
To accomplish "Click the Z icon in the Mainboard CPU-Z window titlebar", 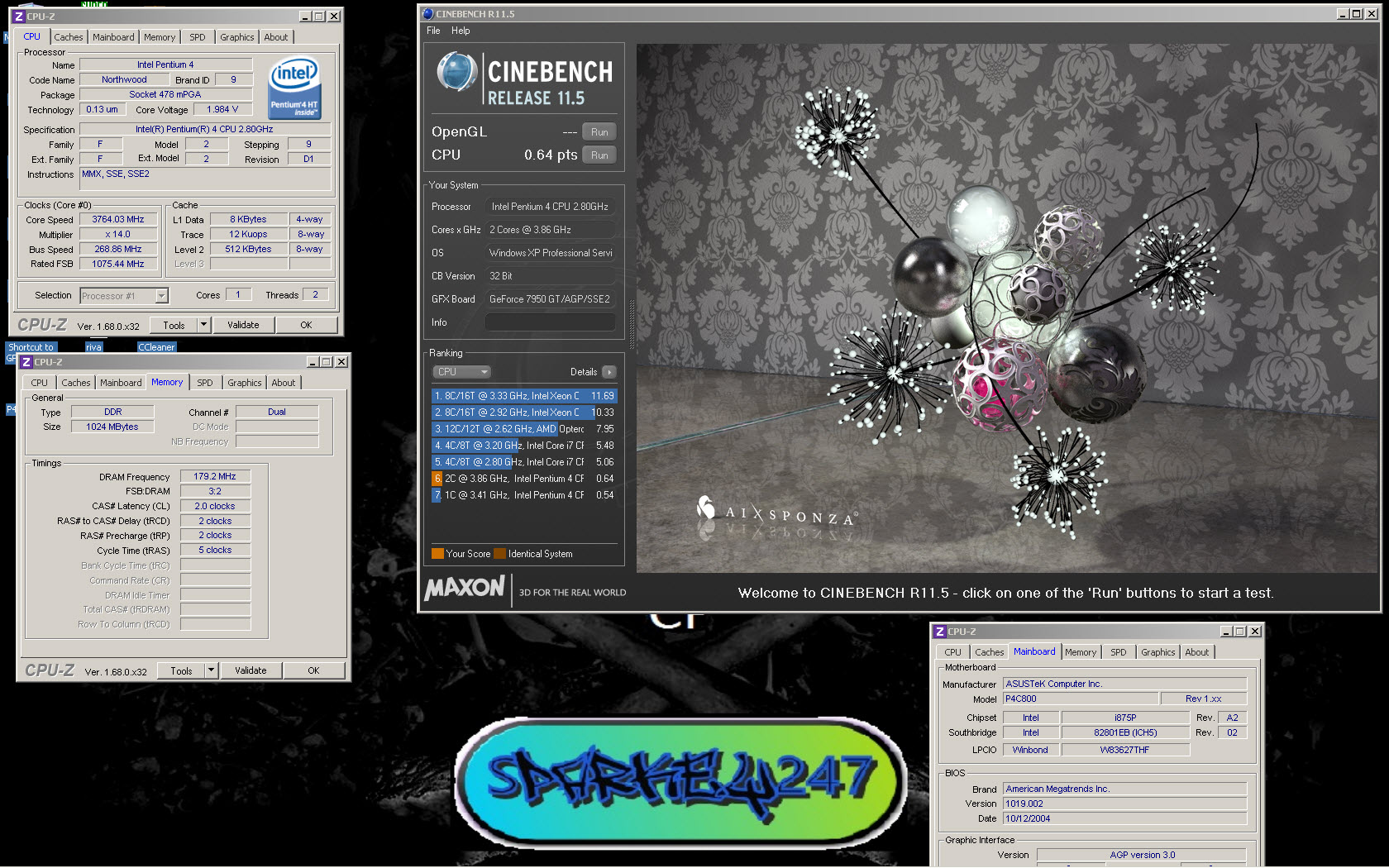I will (x=939, y=632).
